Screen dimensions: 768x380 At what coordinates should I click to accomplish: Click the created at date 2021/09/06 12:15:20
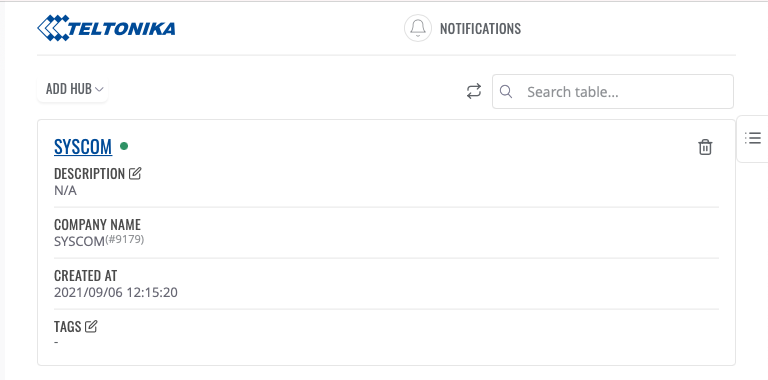116,293
